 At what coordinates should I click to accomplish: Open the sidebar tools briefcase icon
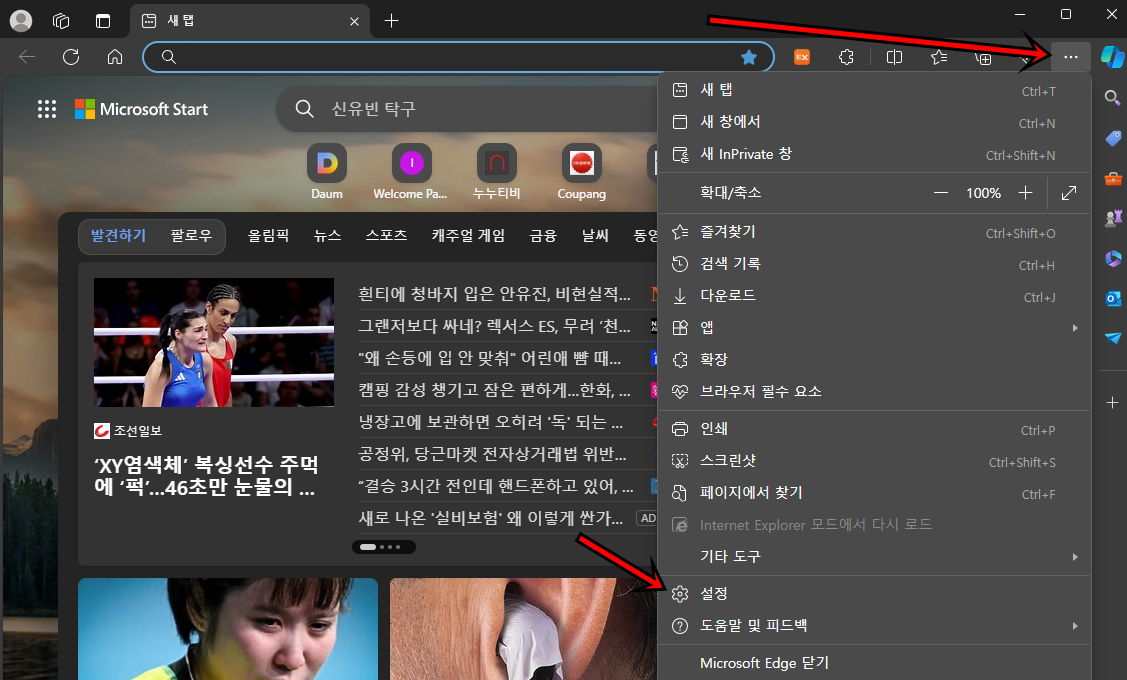click(x=1113, y=178)
